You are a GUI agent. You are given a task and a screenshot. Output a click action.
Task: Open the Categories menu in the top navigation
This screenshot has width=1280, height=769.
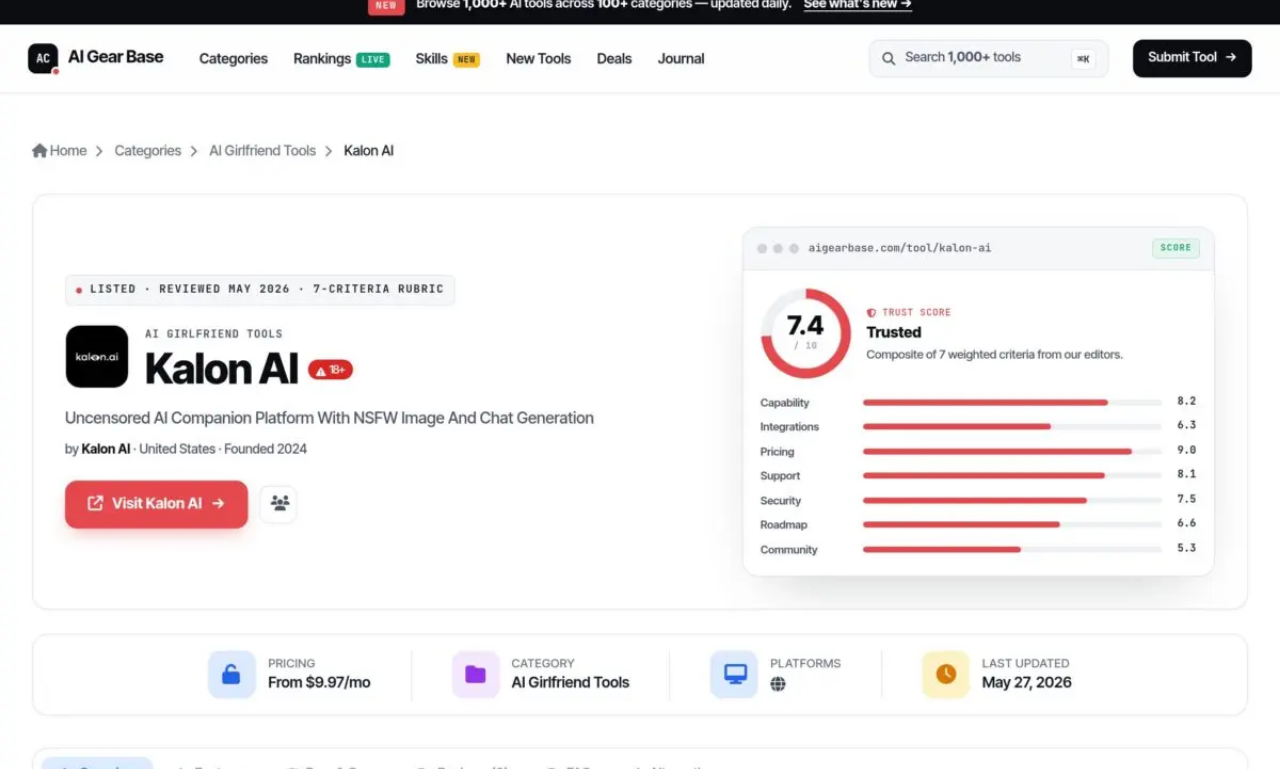coord(233,59)
